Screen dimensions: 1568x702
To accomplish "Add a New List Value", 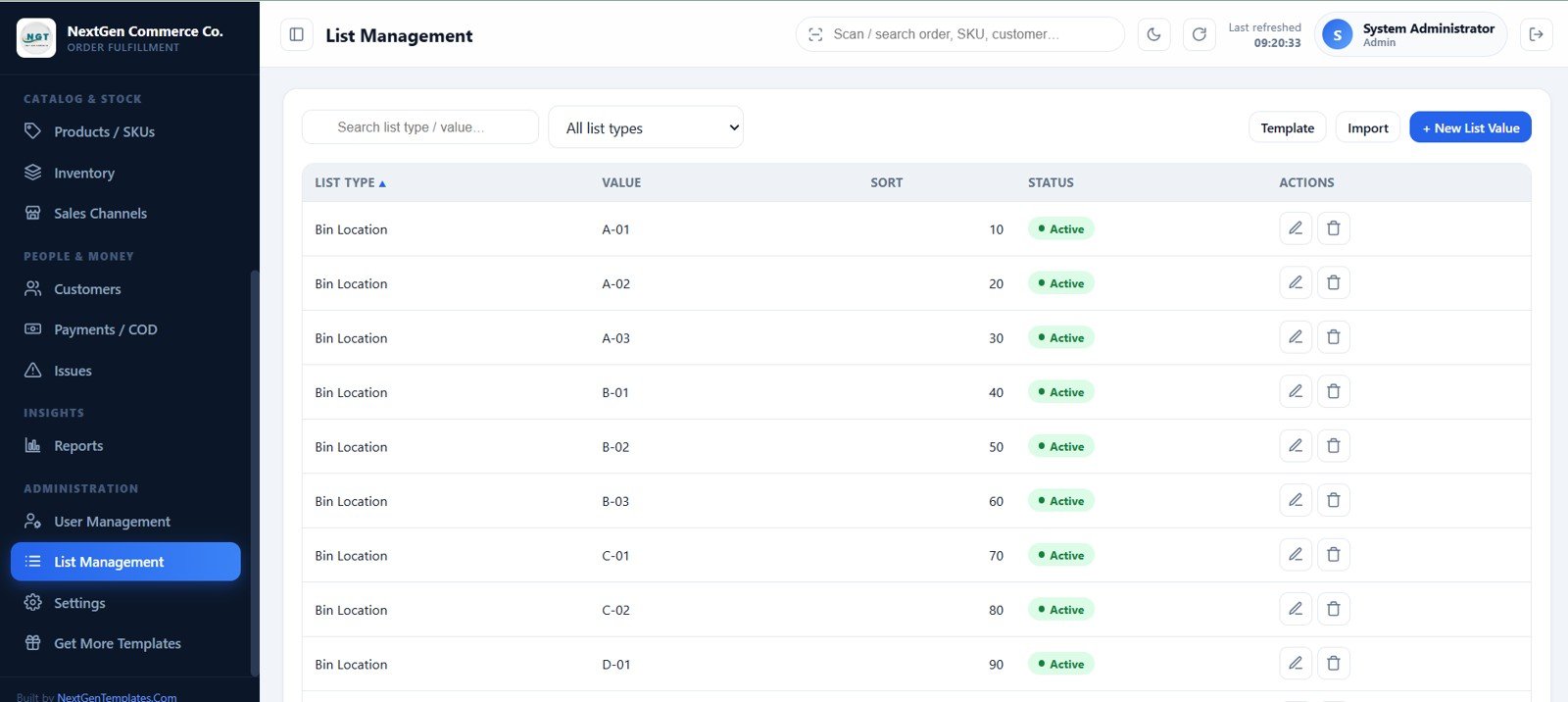I will click(x=1470, y=127).
